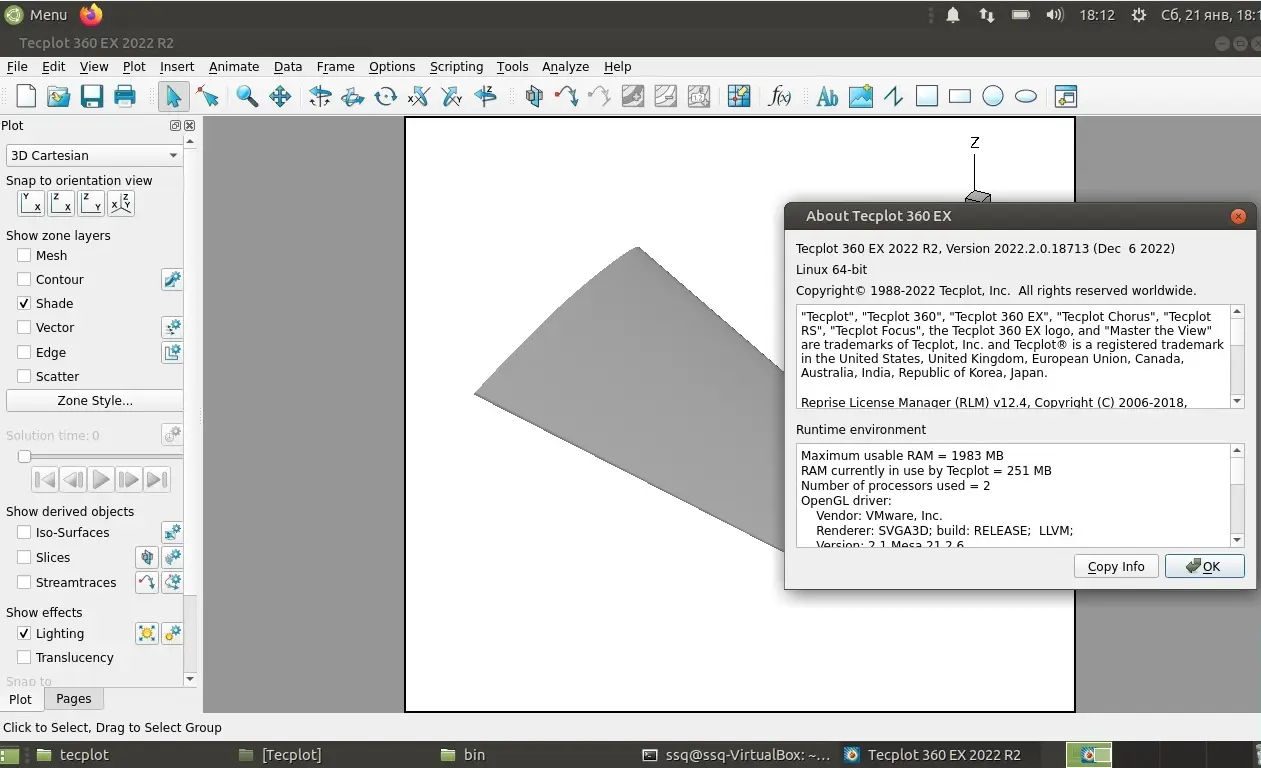
Task: Click OK in the About dialog
Action: (x=1205, y=566)
